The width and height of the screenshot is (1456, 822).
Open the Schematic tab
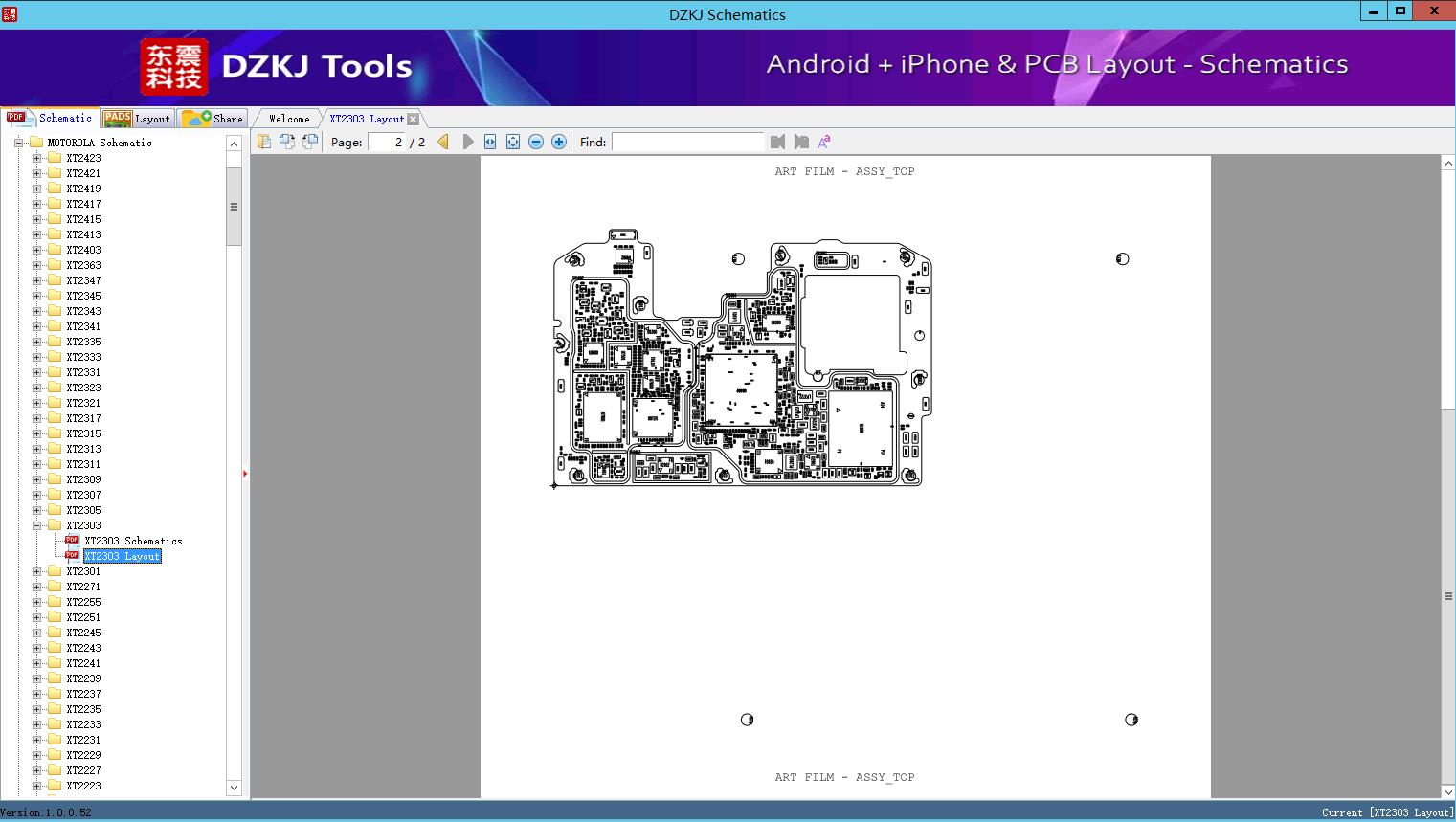coord(50,118)
